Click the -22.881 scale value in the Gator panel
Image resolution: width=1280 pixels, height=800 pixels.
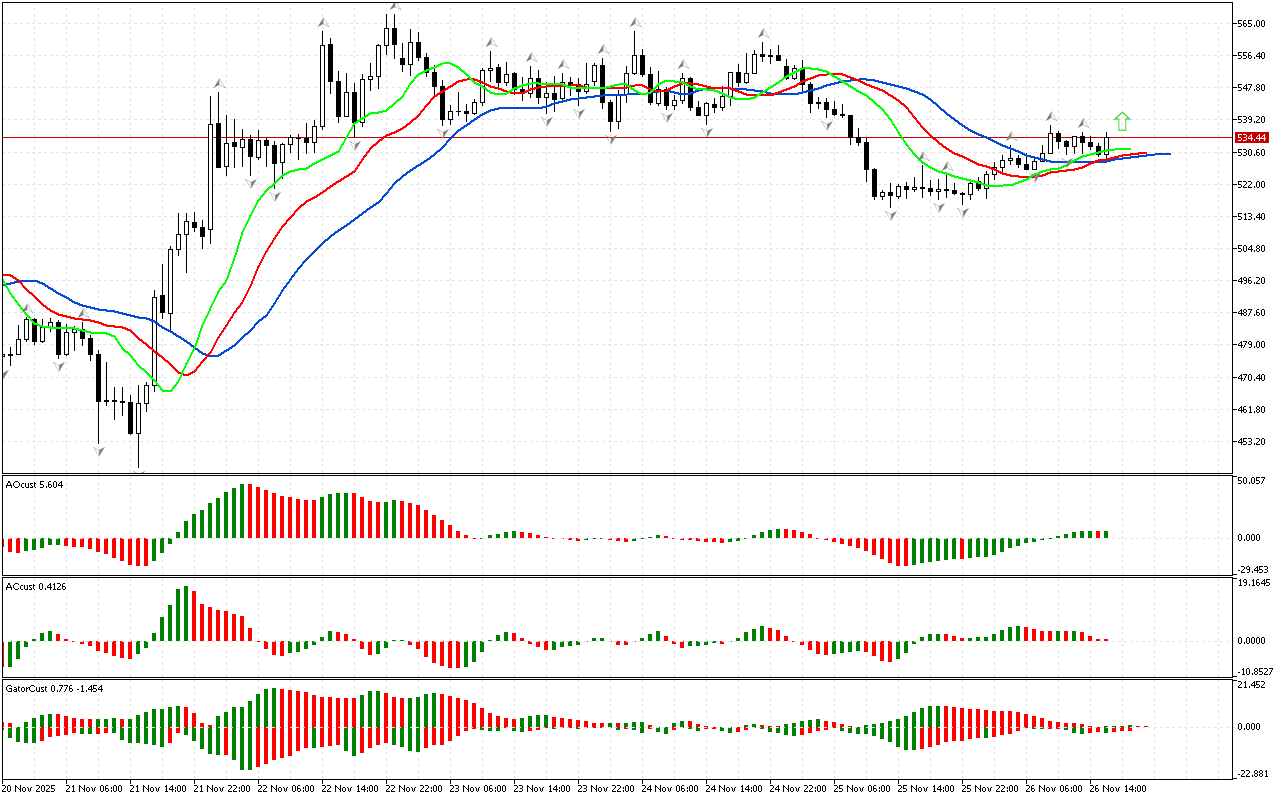click(1252, 774)
